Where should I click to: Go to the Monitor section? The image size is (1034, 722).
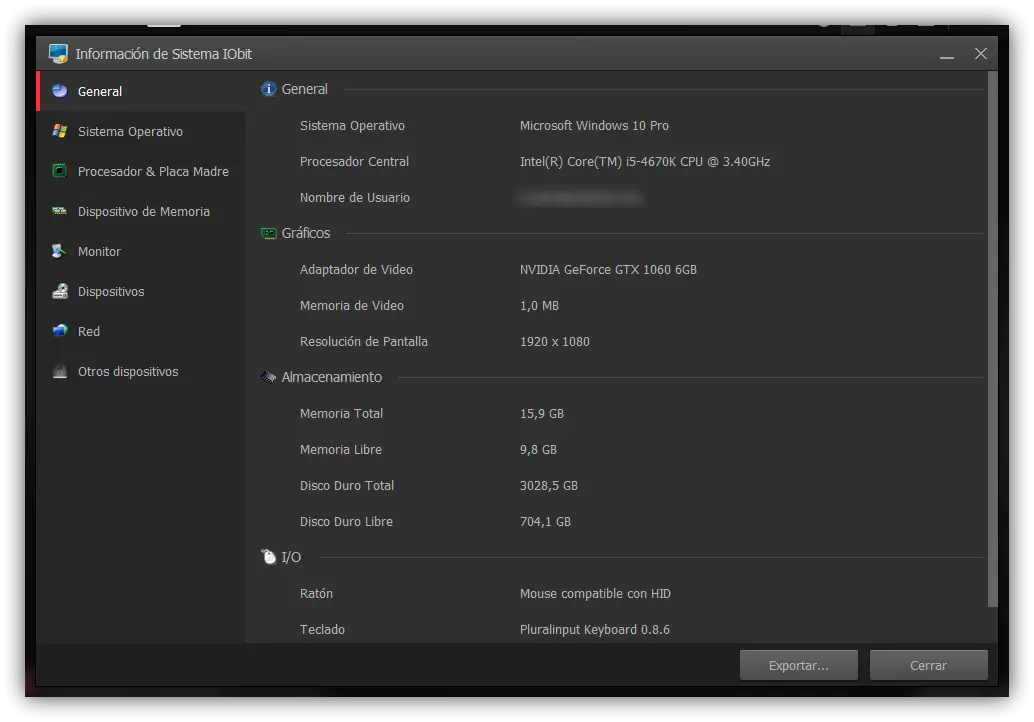[141, 251]
